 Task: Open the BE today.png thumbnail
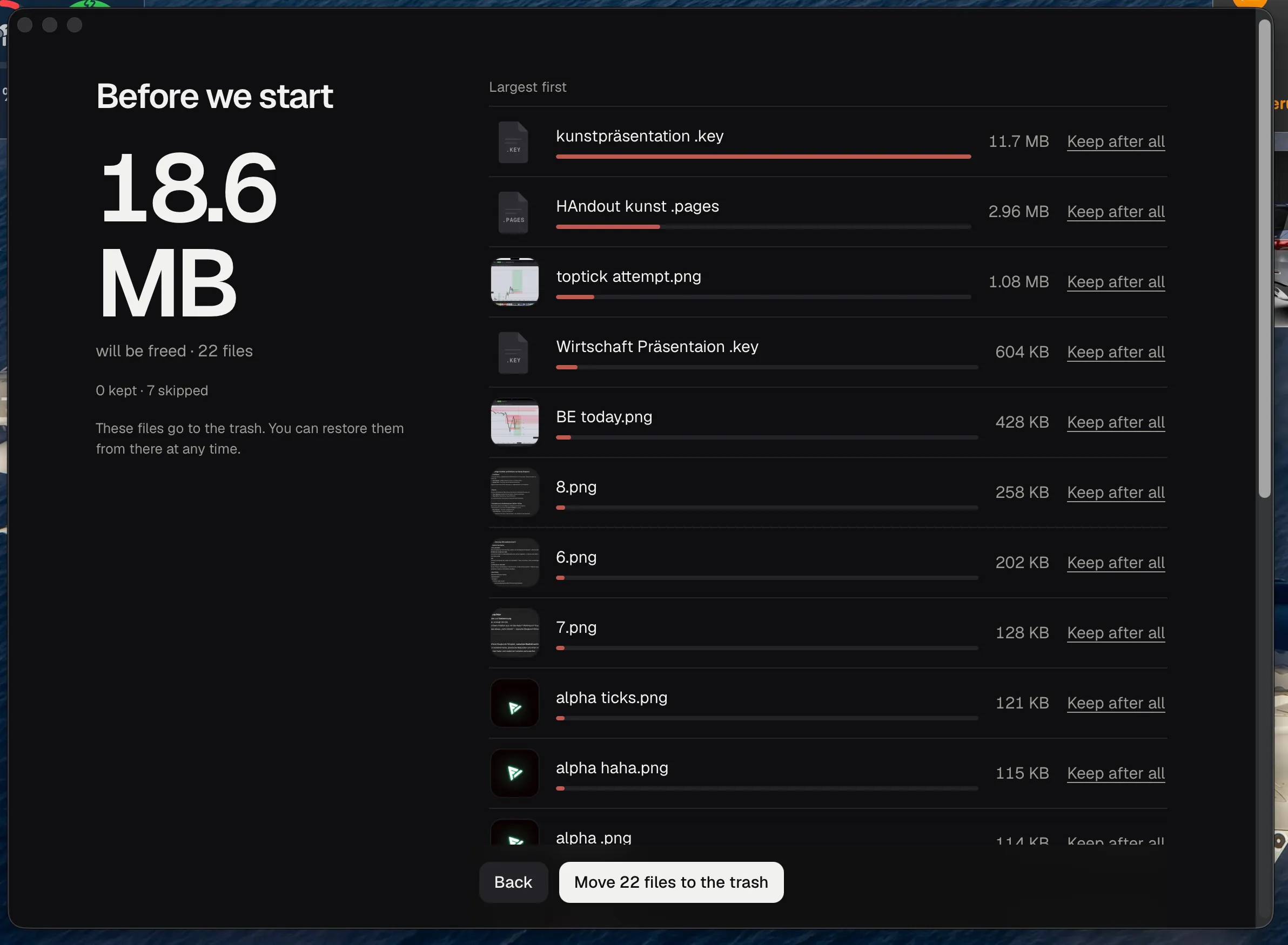click(514, 422)
